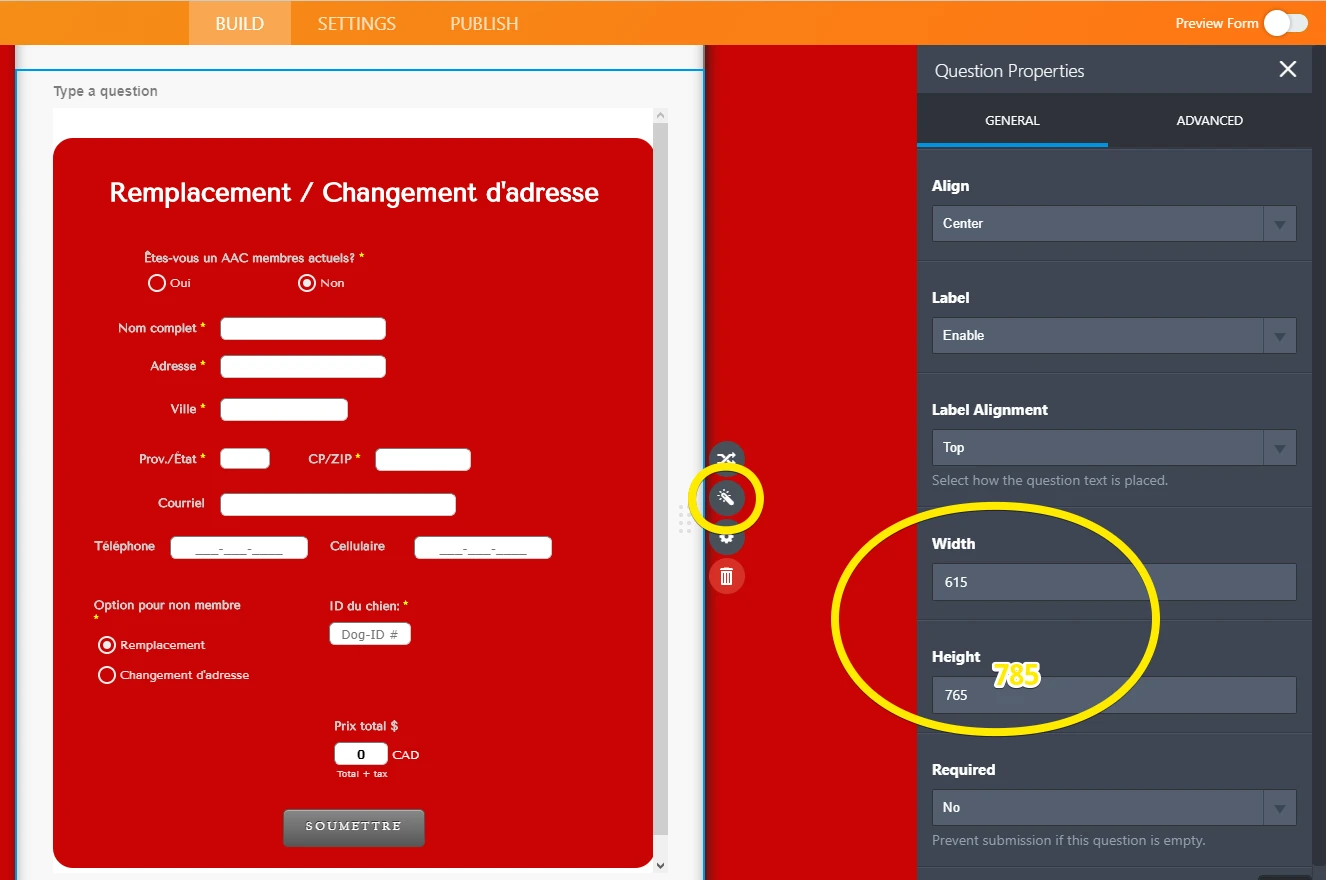Viewport: 1326px width, 880px height.
Task: Open the SETTINGS tab in top bar
Action: click(357, 23)
